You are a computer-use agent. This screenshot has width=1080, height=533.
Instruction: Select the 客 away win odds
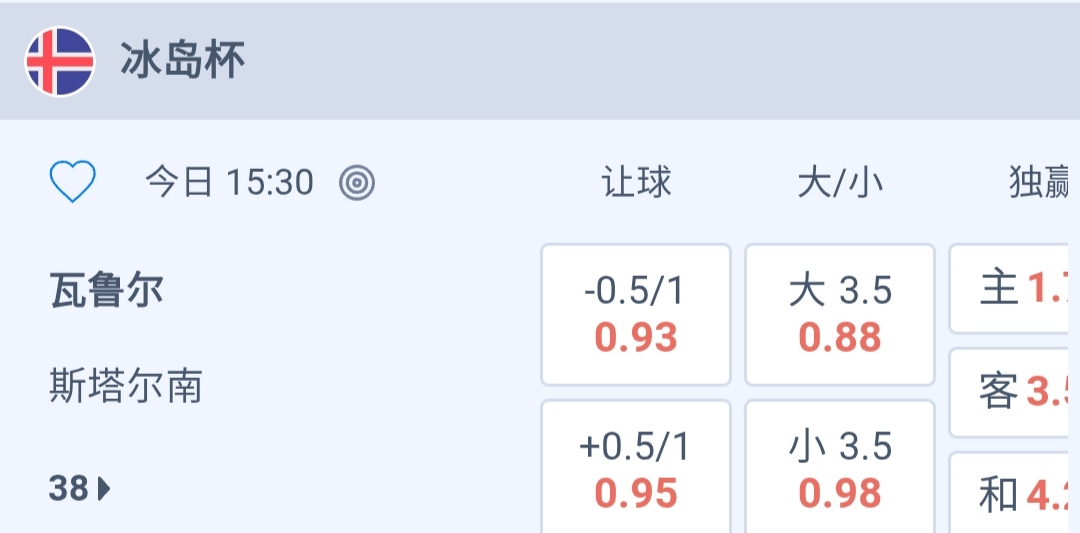(x=1014, y=393)
